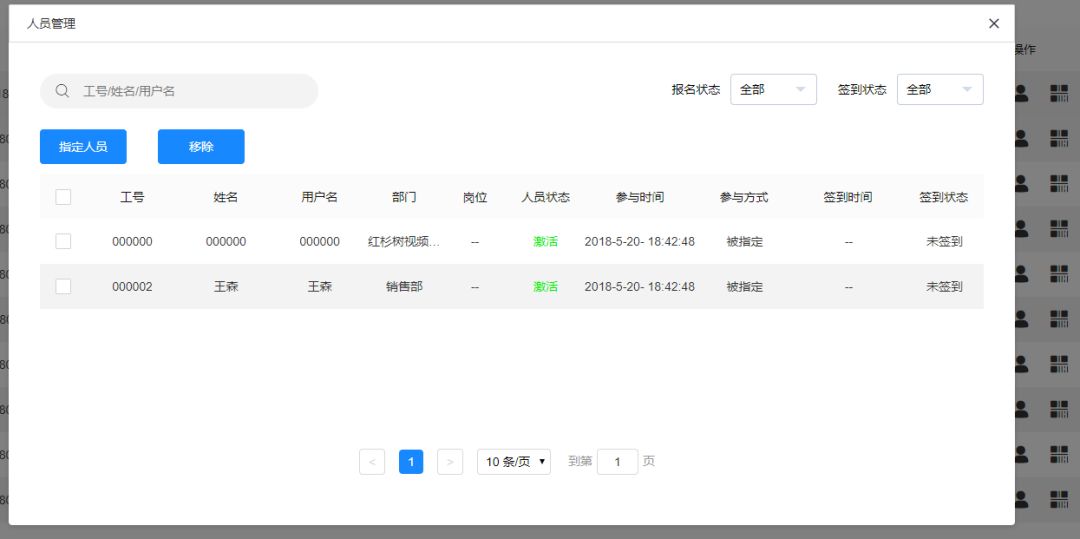Image resolution: width=1080 pixels, height=539 pixels.
Task: Click the 指定人员 button
Action: [x=83, y=147]
